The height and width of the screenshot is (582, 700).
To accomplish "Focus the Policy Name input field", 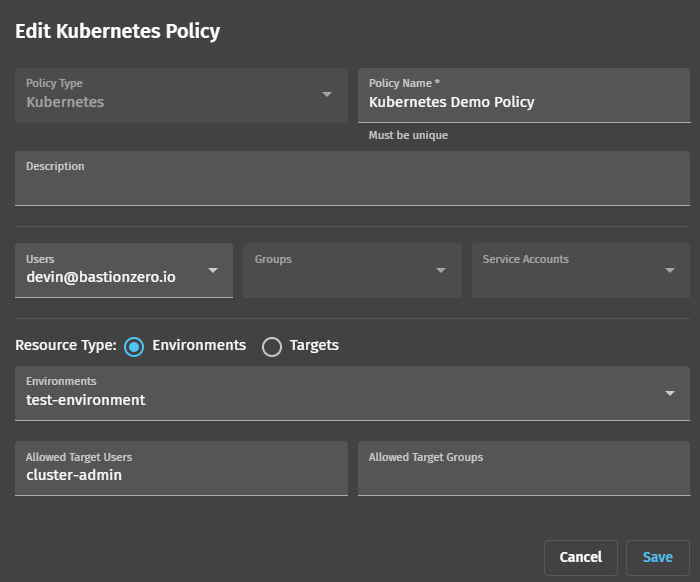I will pyautogui.click(x=524, y=96).
